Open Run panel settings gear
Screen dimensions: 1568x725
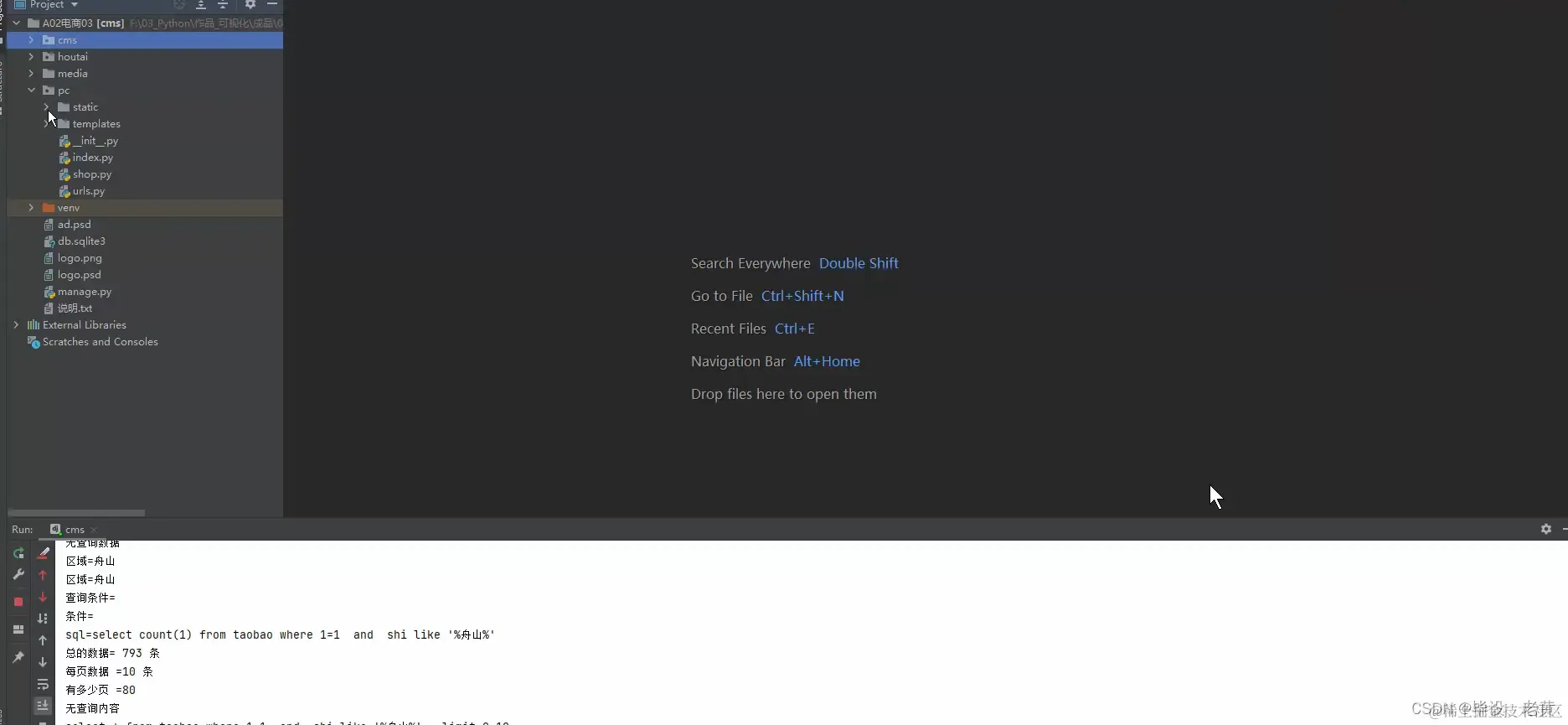click(1546, 529)
